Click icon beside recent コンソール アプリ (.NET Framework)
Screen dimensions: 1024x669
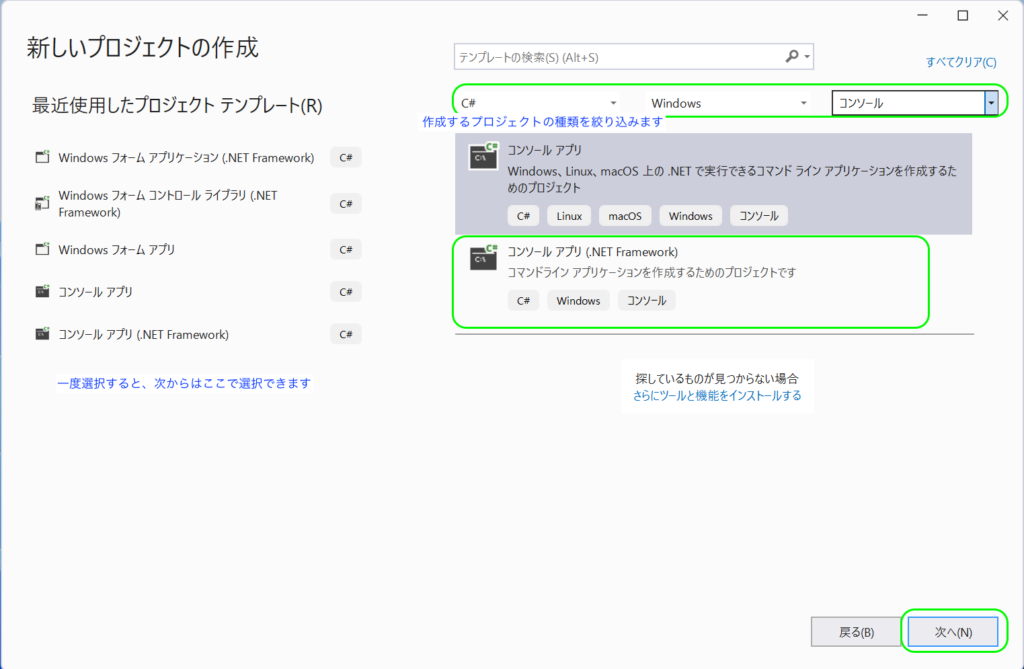pyautogui.click(x=42, y=334)
